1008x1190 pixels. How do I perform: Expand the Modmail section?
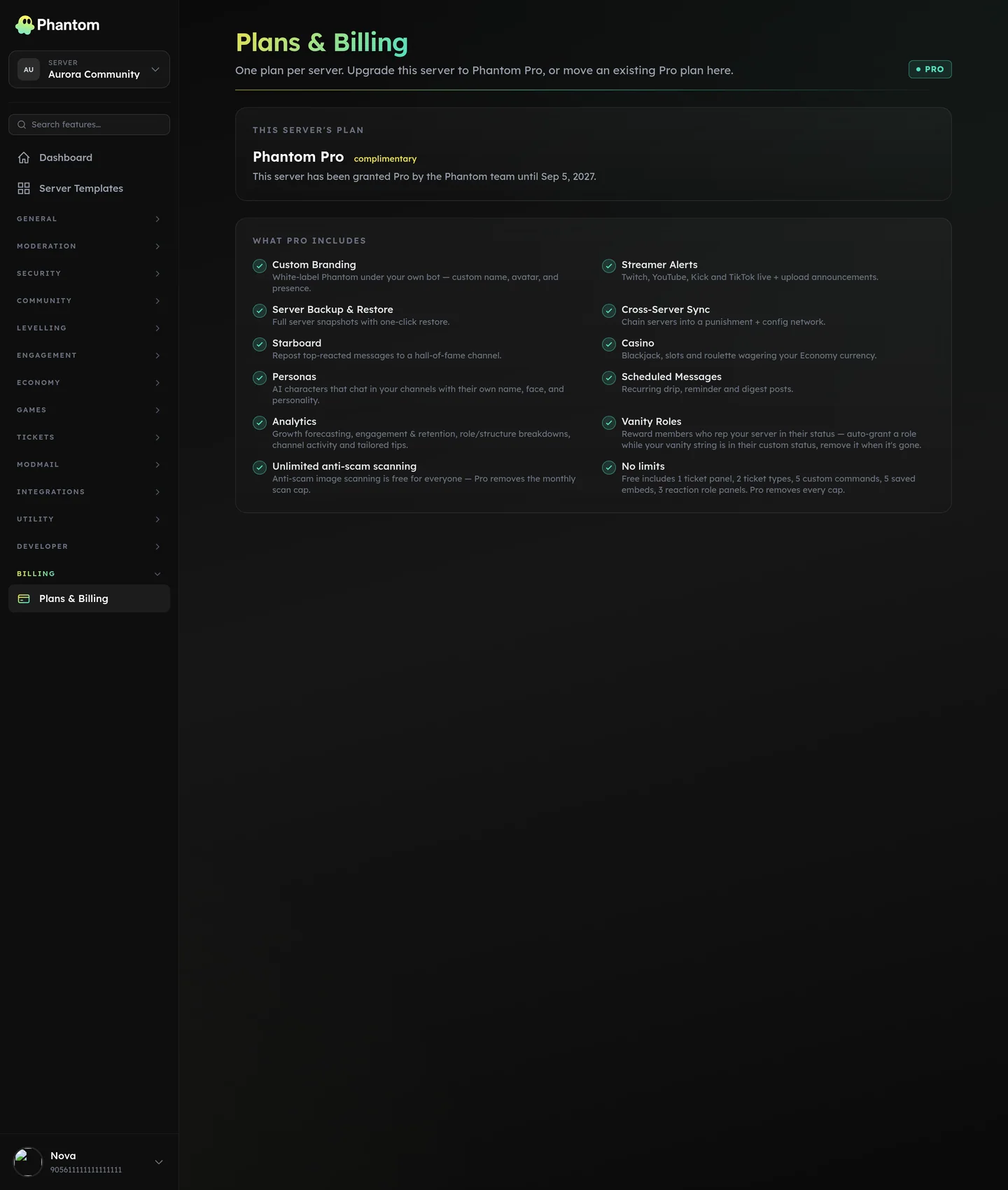click(89, 465)
